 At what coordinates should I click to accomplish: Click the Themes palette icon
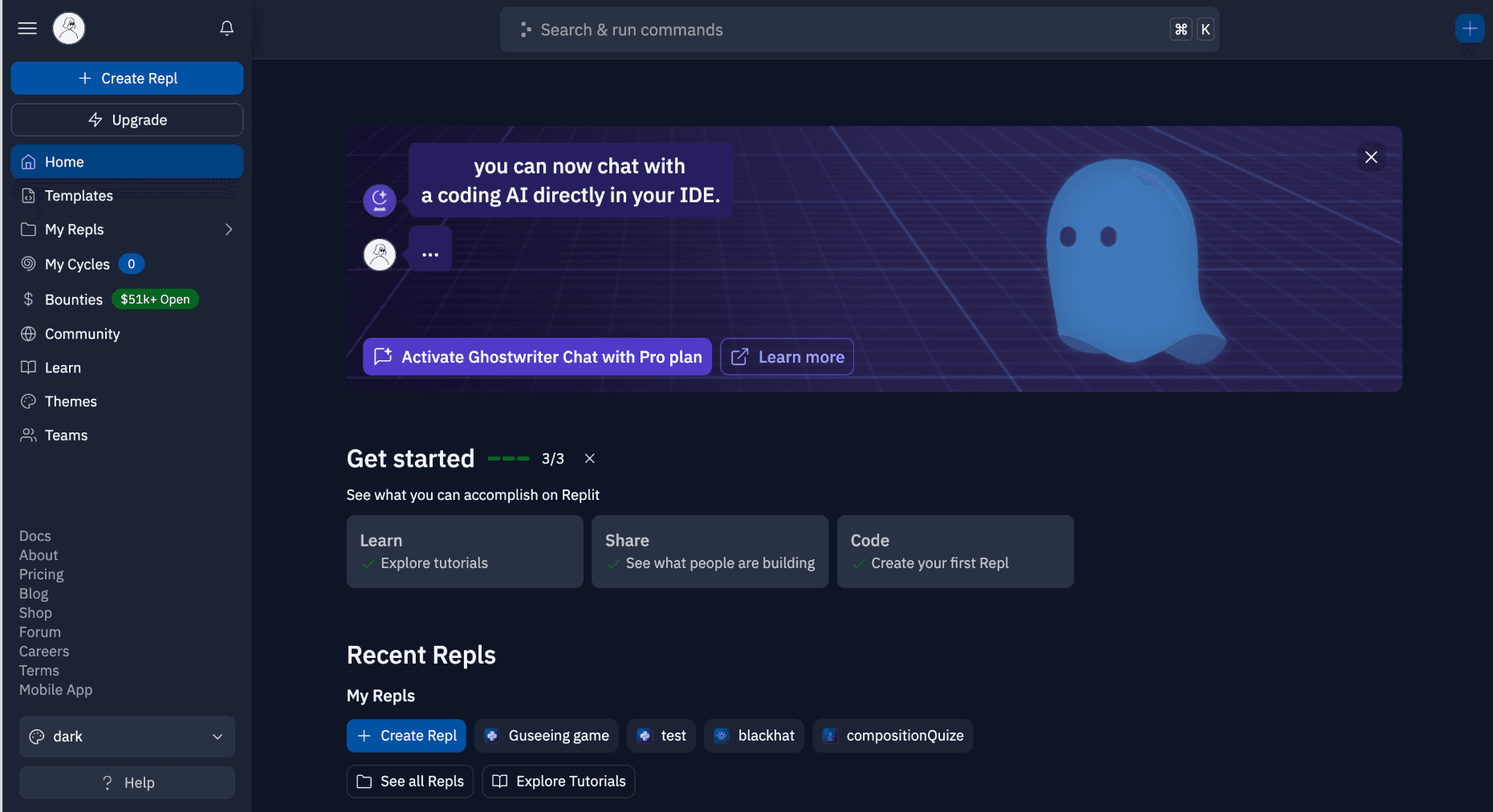pos(28,401)
